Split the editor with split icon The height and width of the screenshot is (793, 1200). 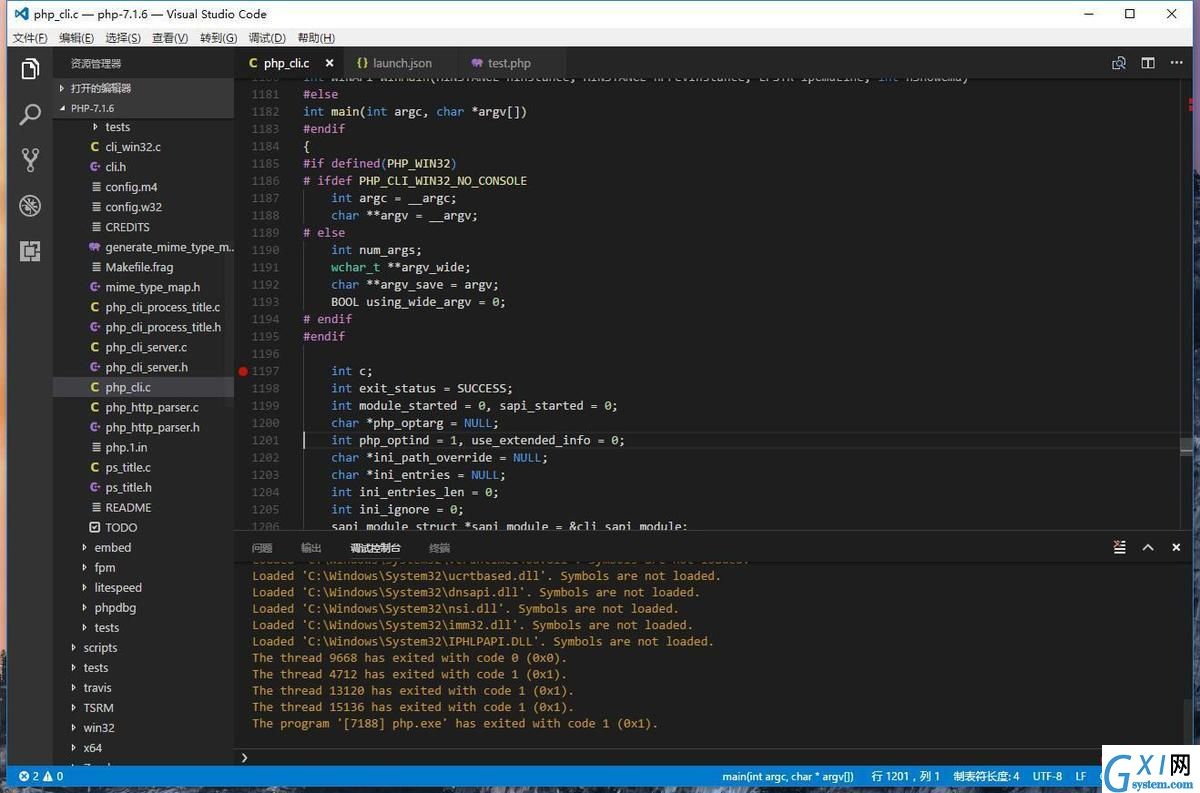[1148, 63]
